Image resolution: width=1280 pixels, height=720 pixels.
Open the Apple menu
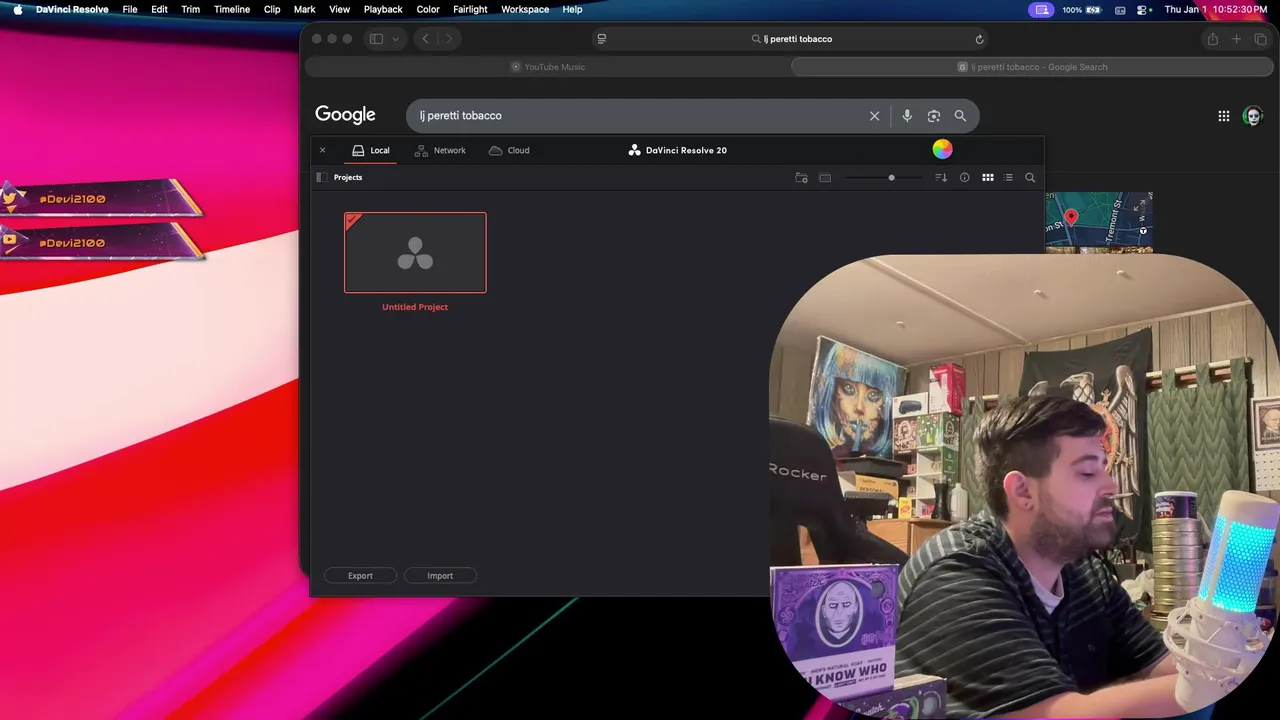[x=17, y=9]
